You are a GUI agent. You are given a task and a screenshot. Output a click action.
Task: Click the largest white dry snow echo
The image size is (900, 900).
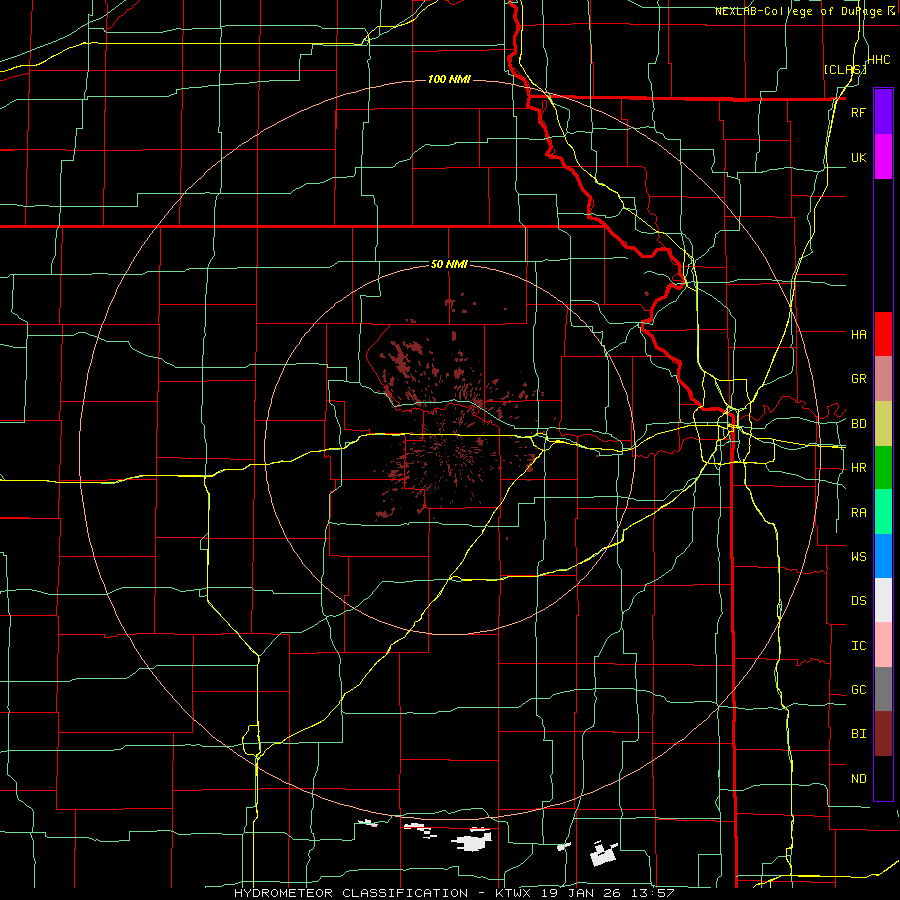tap(473, 842)
